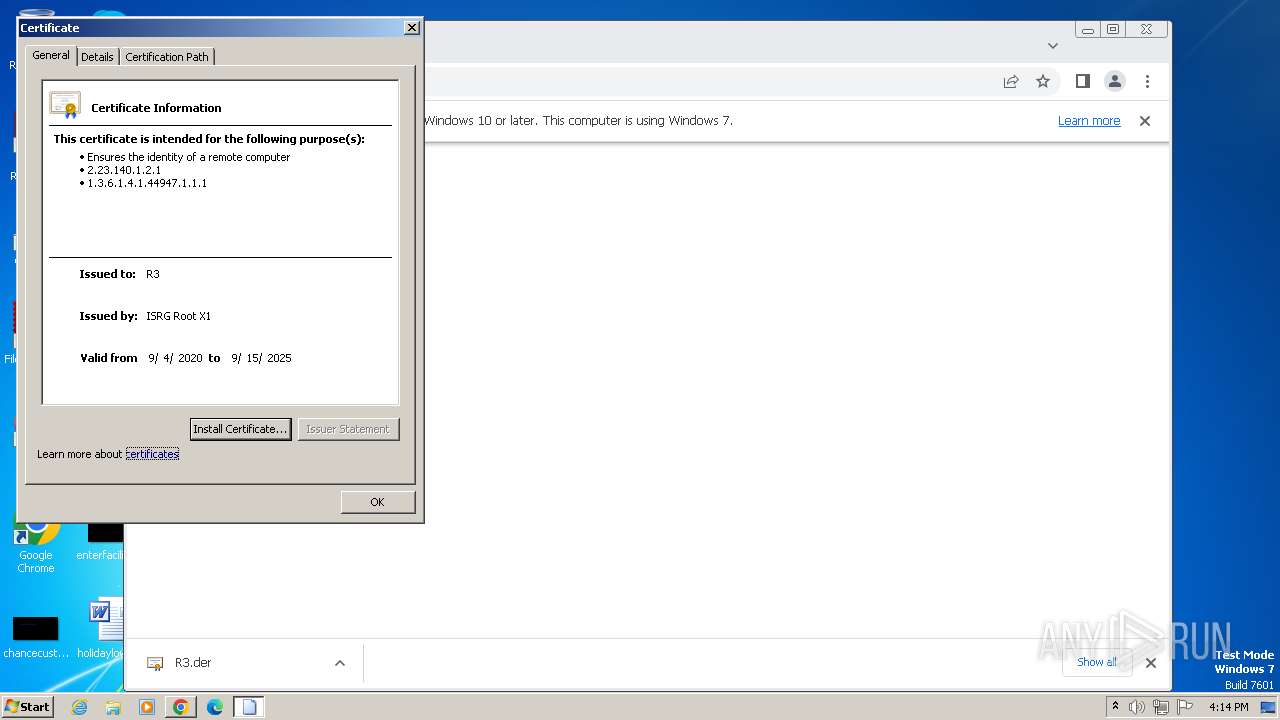Screen dimensions: 1280x720
Task: Open holiday Word document on desktop
Action: pyautogui.click(x=100, y=630)
